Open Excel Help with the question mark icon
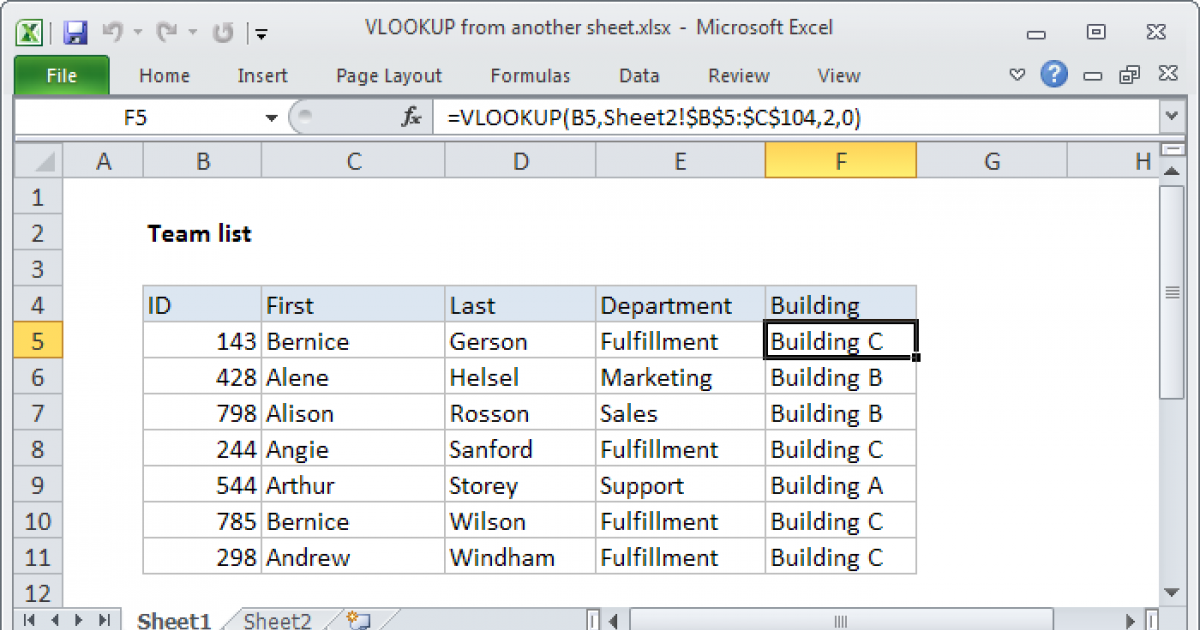Image resolution: width=1200 pixels, height=630 pixels. [x=1054, y=74]
